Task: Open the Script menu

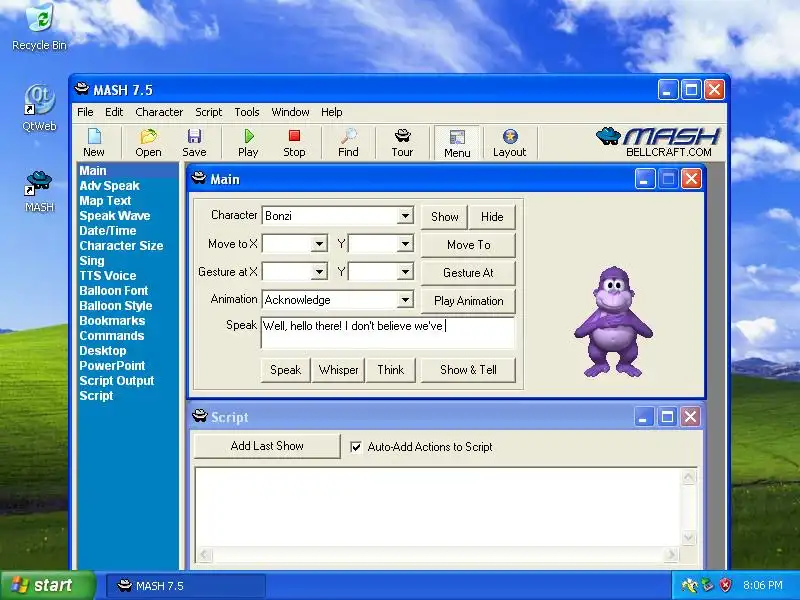Action: click(208, 112)
